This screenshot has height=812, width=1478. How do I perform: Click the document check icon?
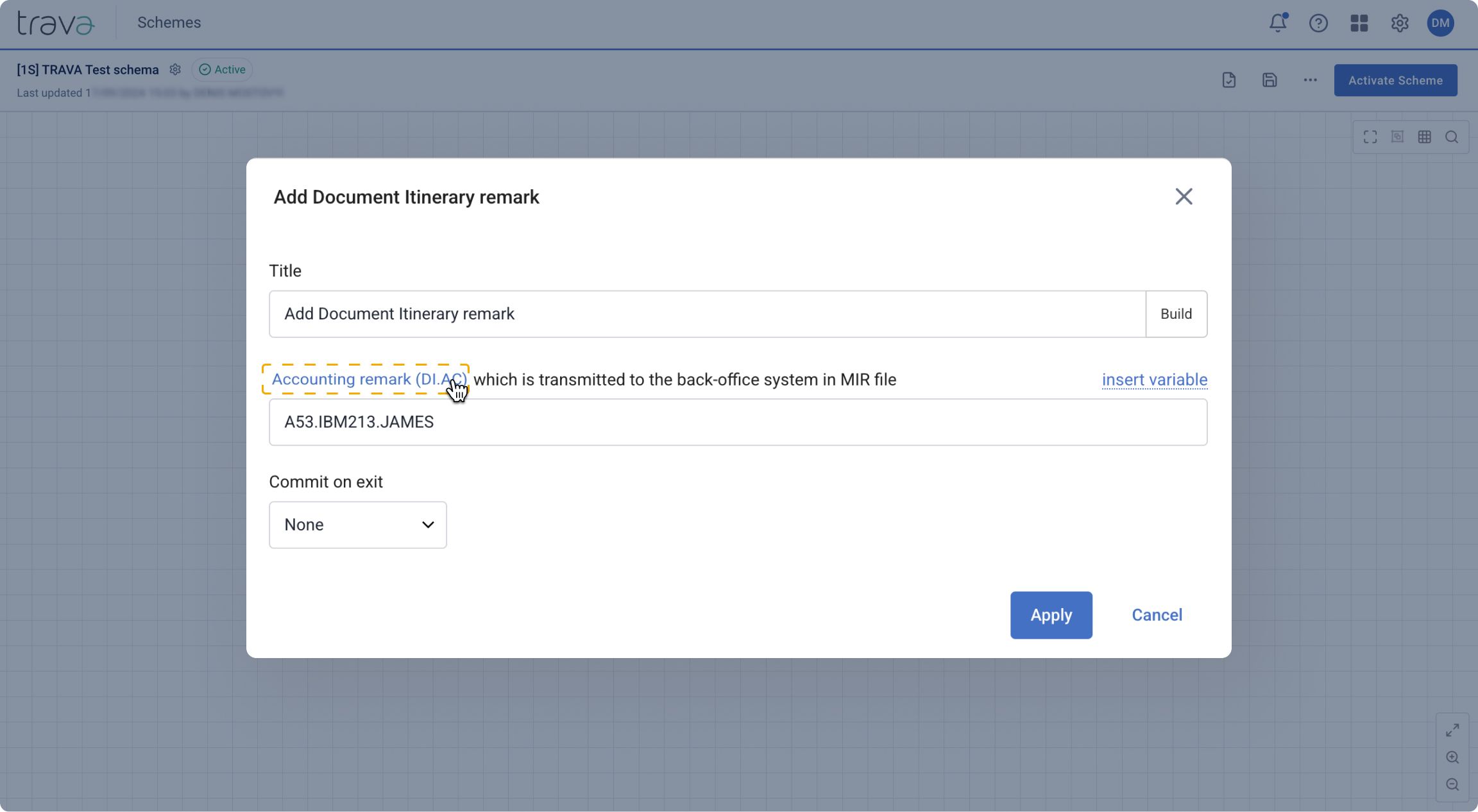(x=1228, y=80)
